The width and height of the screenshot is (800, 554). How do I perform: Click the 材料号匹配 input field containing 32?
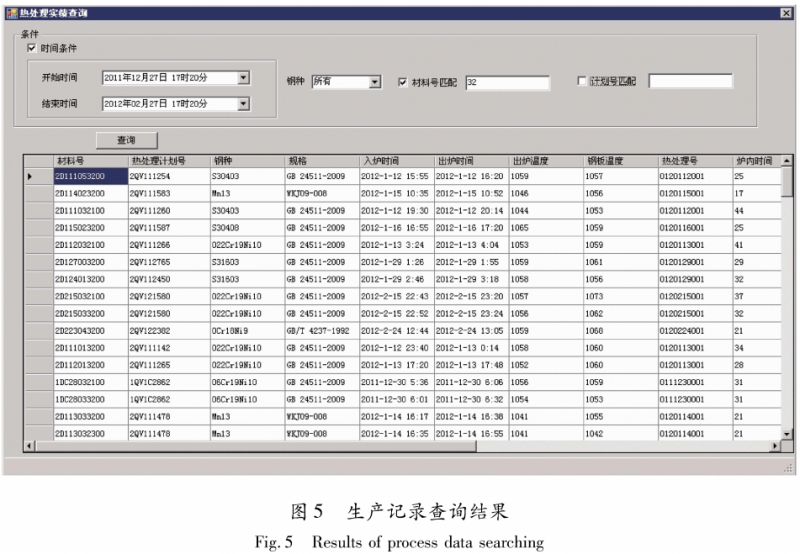(506, 82)
